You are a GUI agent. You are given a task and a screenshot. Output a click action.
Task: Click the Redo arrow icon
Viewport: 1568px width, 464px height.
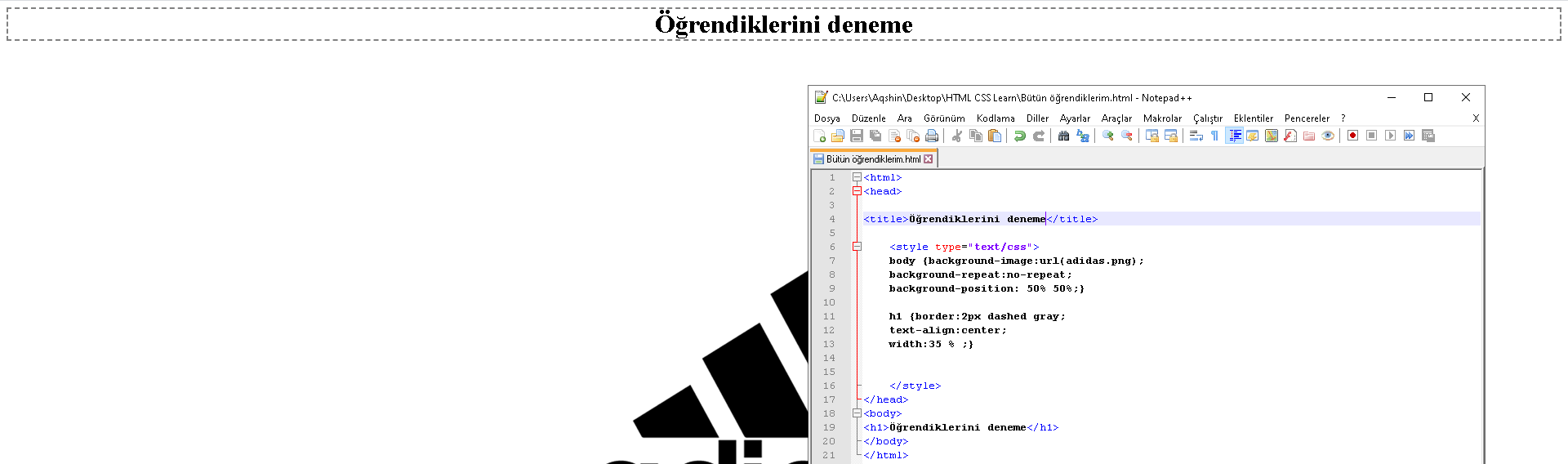point(1039,136)
